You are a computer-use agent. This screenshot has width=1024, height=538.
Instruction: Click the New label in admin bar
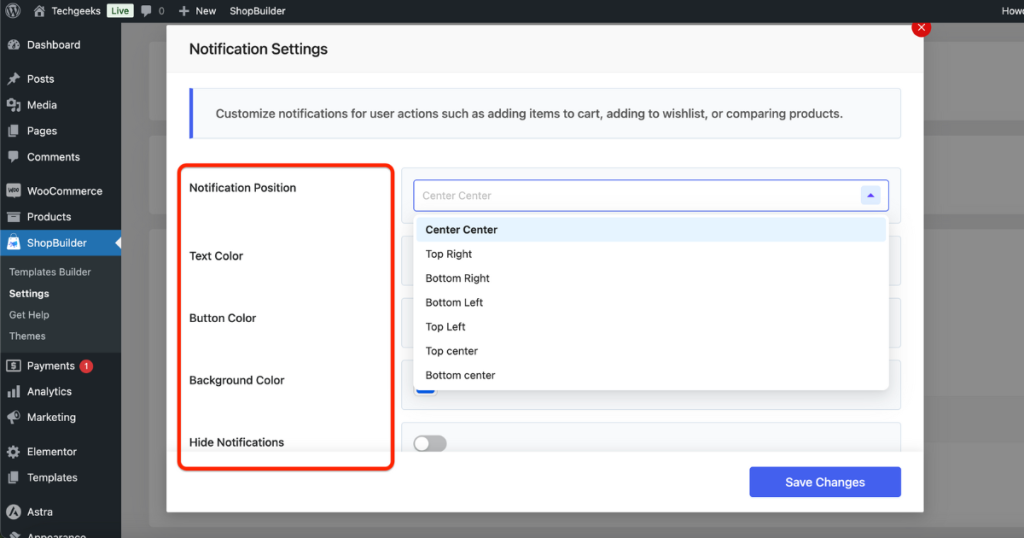[206, 11]
